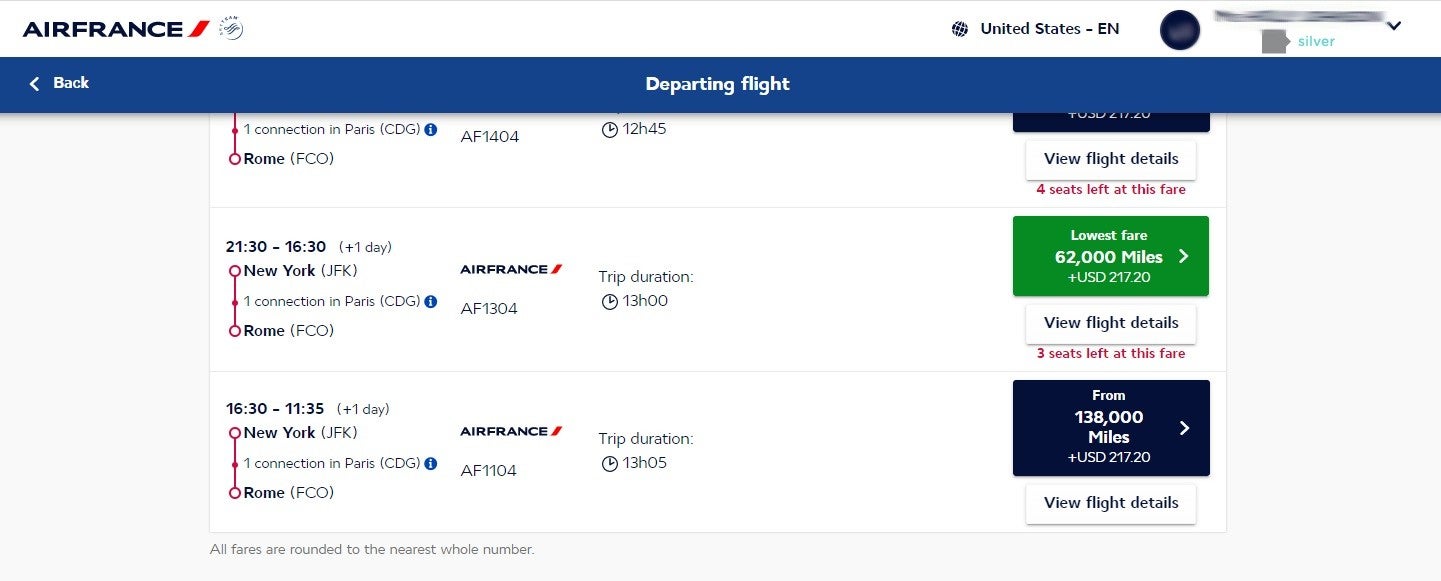Click info icon for AF1304 Paris connection

431,301
